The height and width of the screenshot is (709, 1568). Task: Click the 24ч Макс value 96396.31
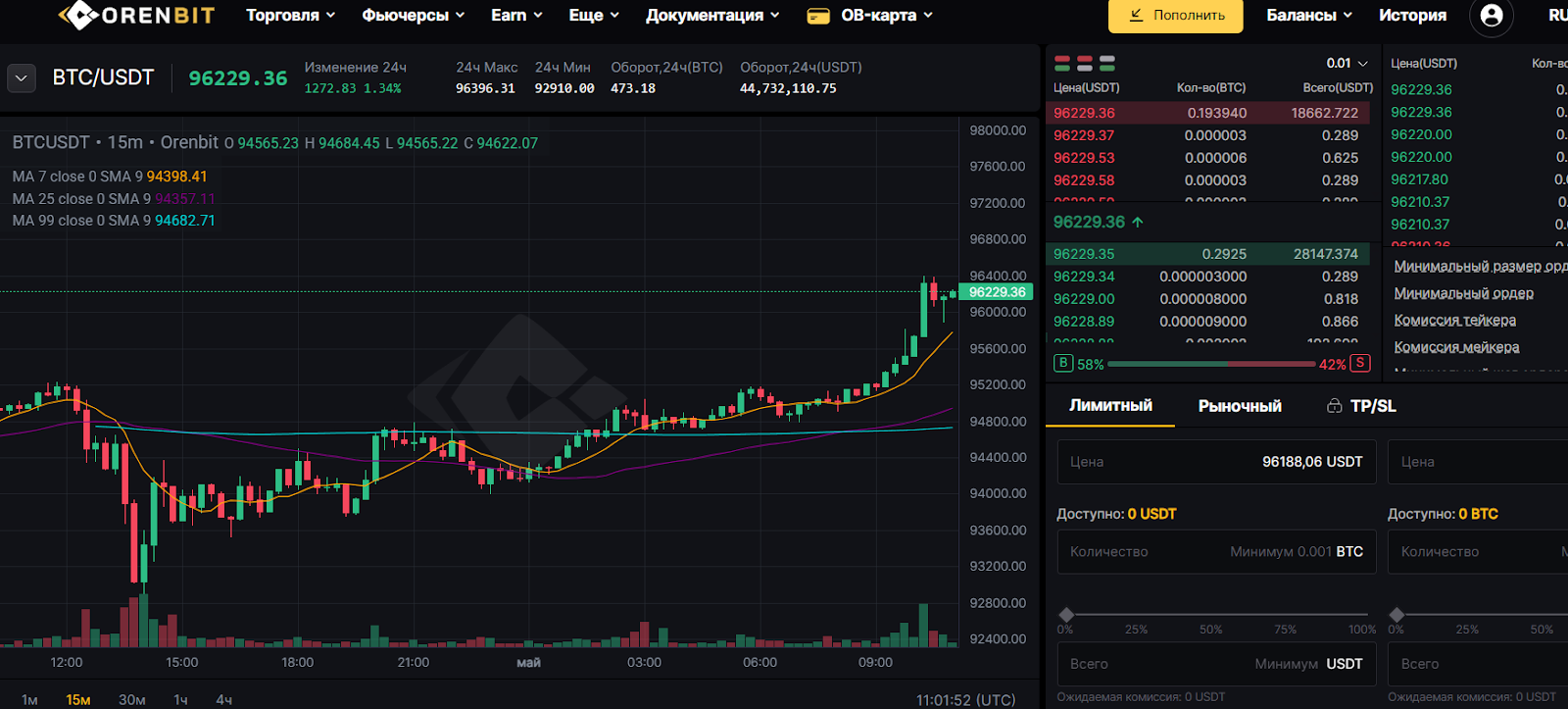(x=485, y=88)
